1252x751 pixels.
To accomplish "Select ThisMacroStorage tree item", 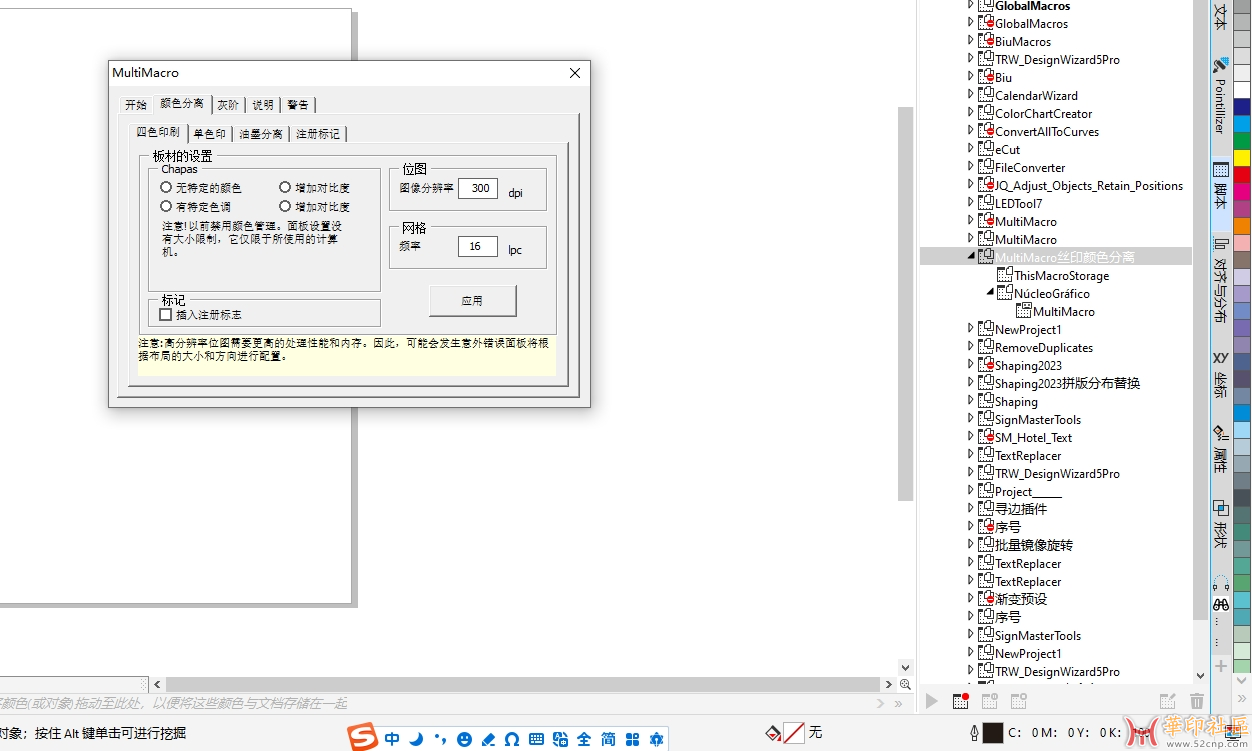I will point(1061,275).
